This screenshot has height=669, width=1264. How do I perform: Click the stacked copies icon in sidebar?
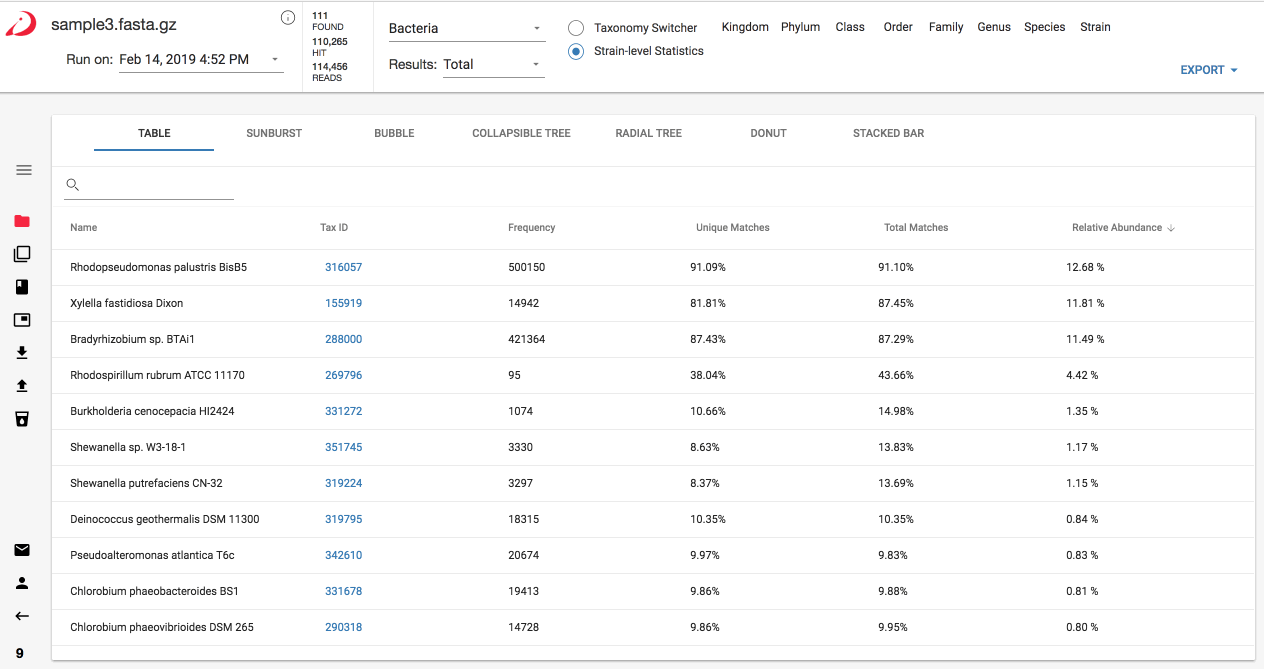[22, 254]
